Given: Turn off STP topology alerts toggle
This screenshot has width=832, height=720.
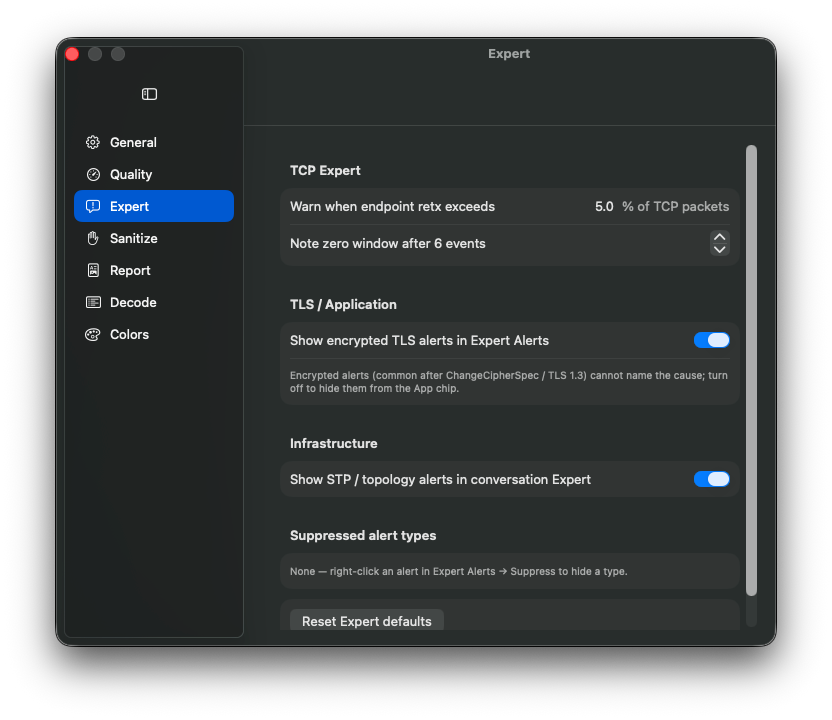Looking at the screenshot, I should coord(712,479).
